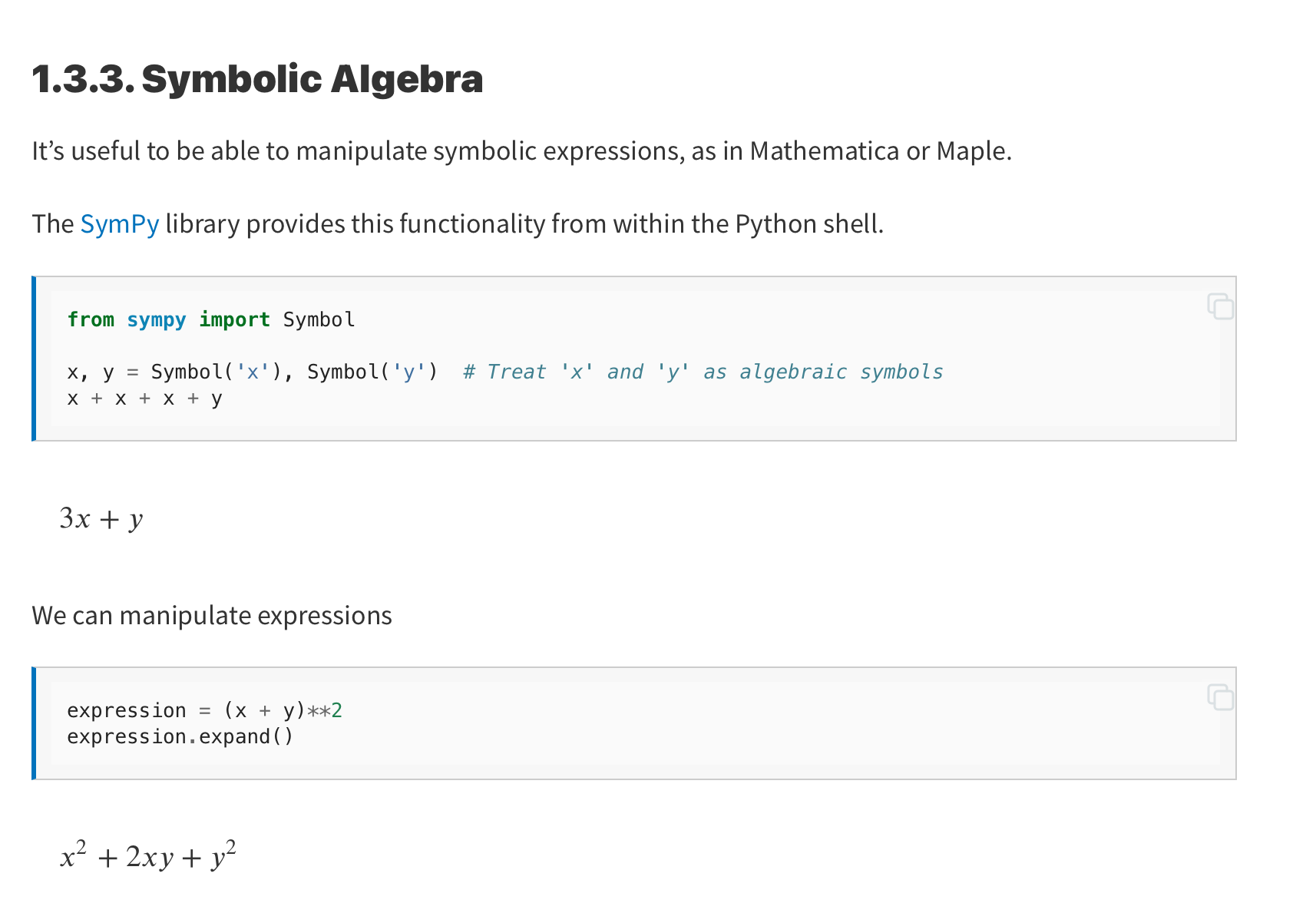Open the SymPy library link
The width and height of the screenshot is (1316, 903).
pos(120,224)
